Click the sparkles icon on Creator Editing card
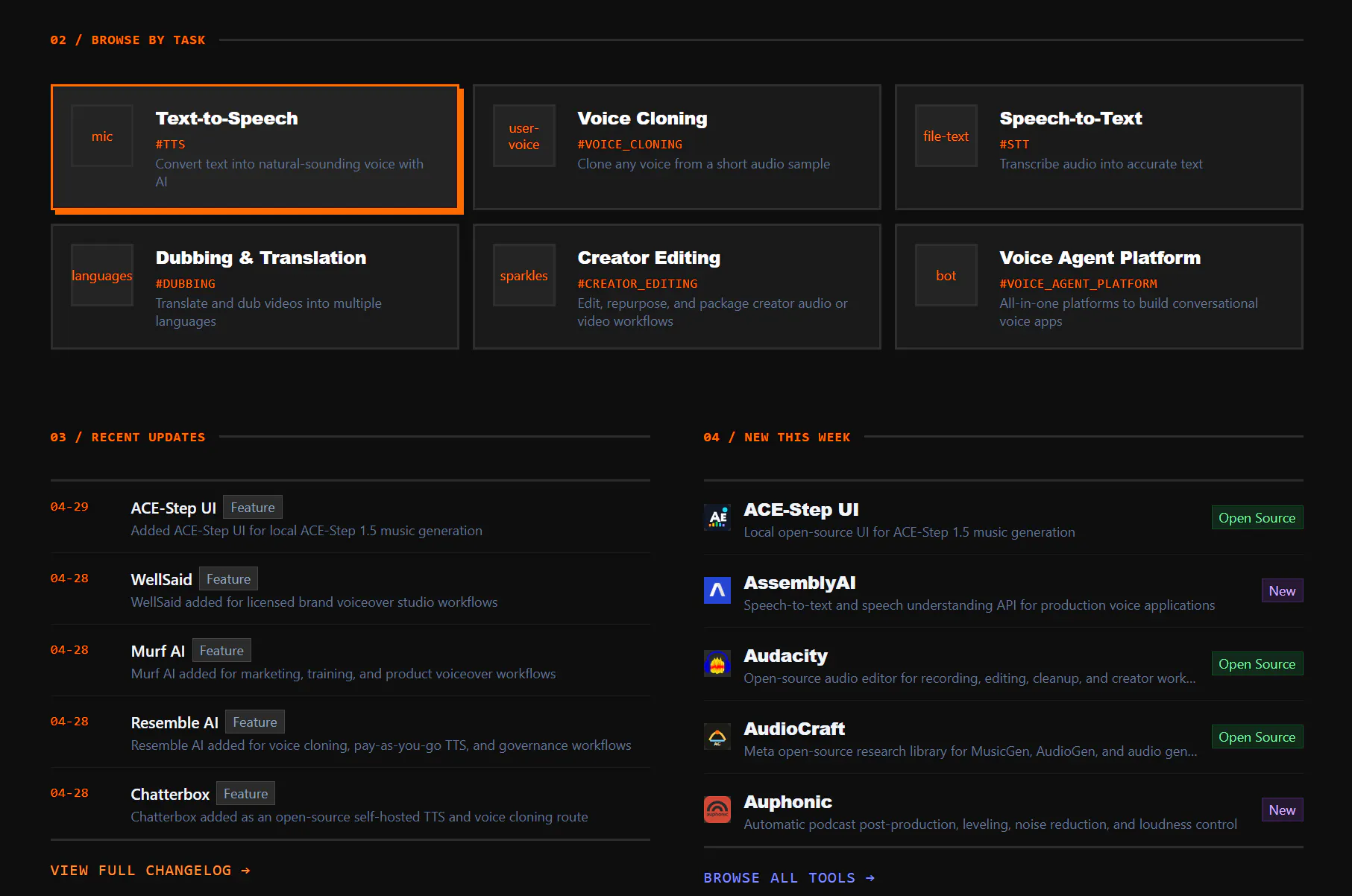This screenshot has height=896, width=1352. click(x=524, y=276)
